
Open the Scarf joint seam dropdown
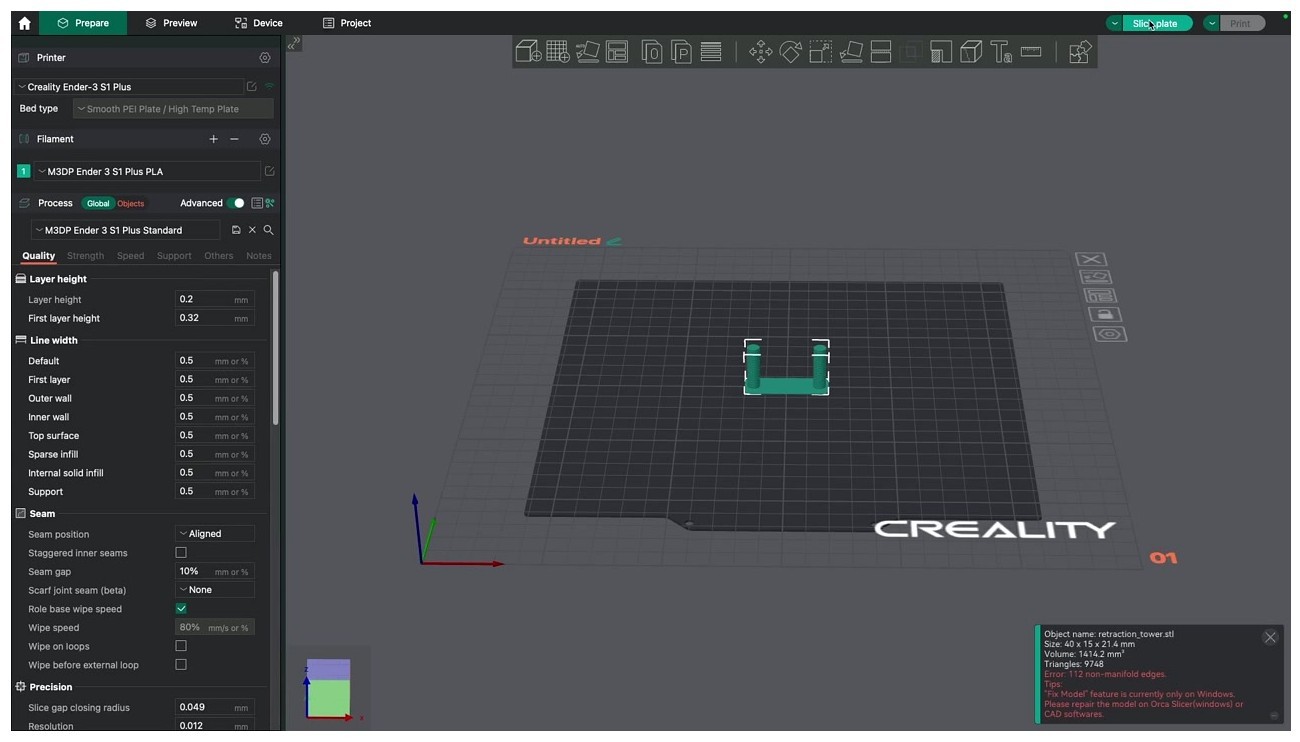click(x=215, y=590)
